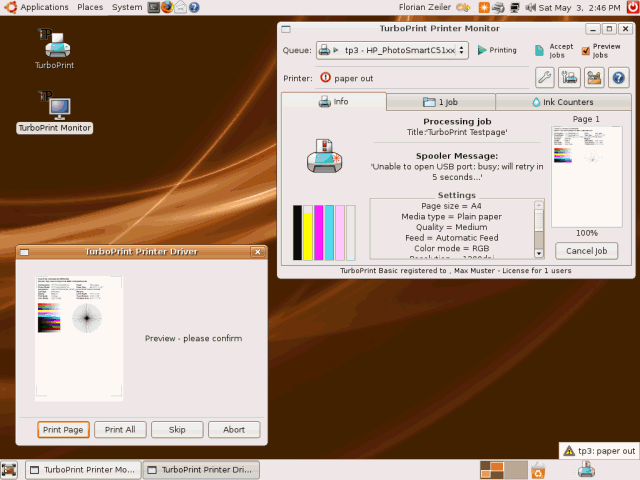Image resolution: width=640 pixels, height=480 pixels.
Task: Click the printer tray icon in top panel
Action: [x=498, y=7]
